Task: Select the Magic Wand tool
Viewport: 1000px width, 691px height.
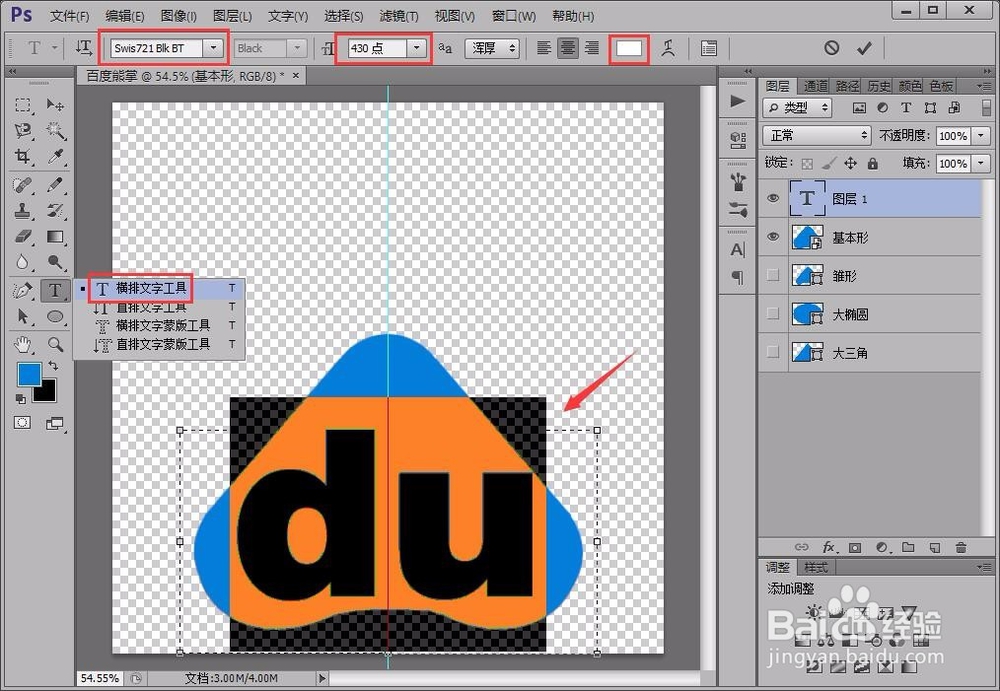Action: [55, 131]
